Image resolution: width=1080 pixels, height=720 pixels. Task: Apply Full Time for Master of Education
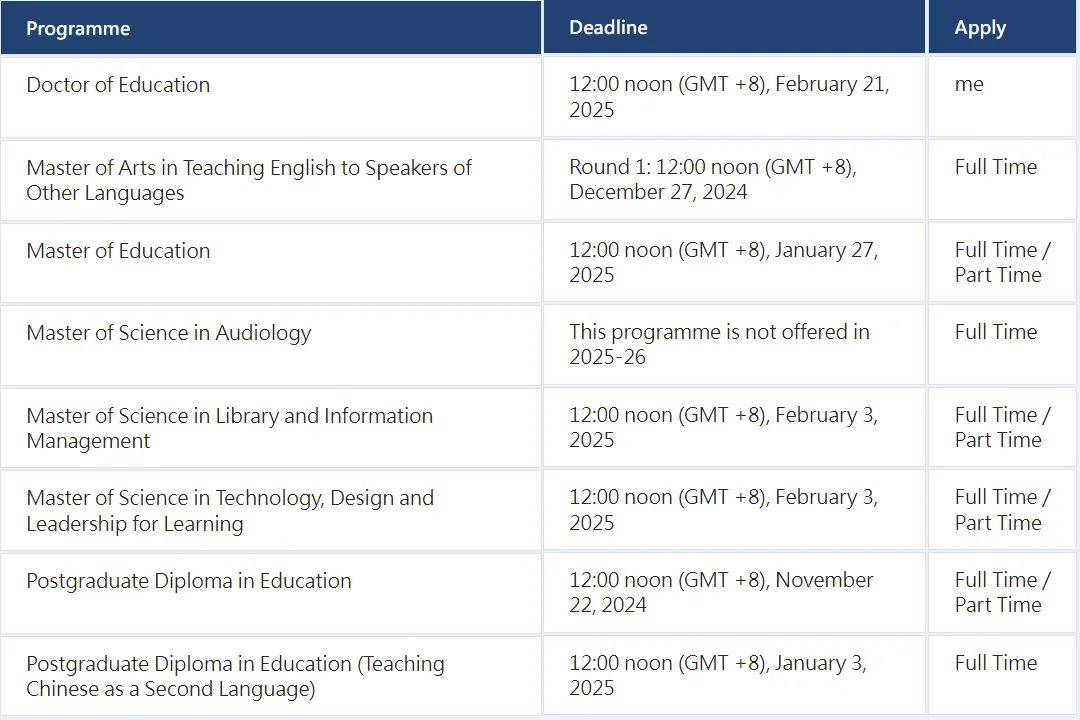point(995,250)
